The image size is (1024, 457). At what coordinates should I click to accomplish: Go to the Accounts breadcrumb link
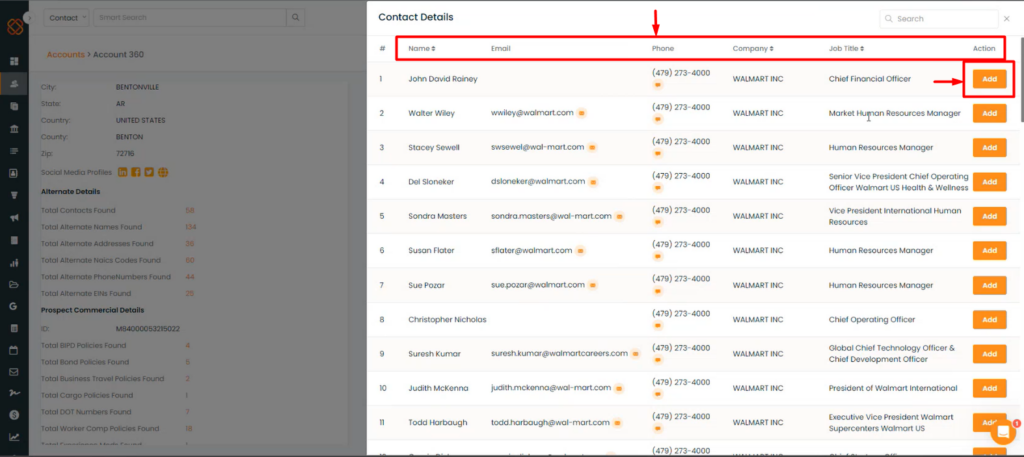(x=65, y=54)
